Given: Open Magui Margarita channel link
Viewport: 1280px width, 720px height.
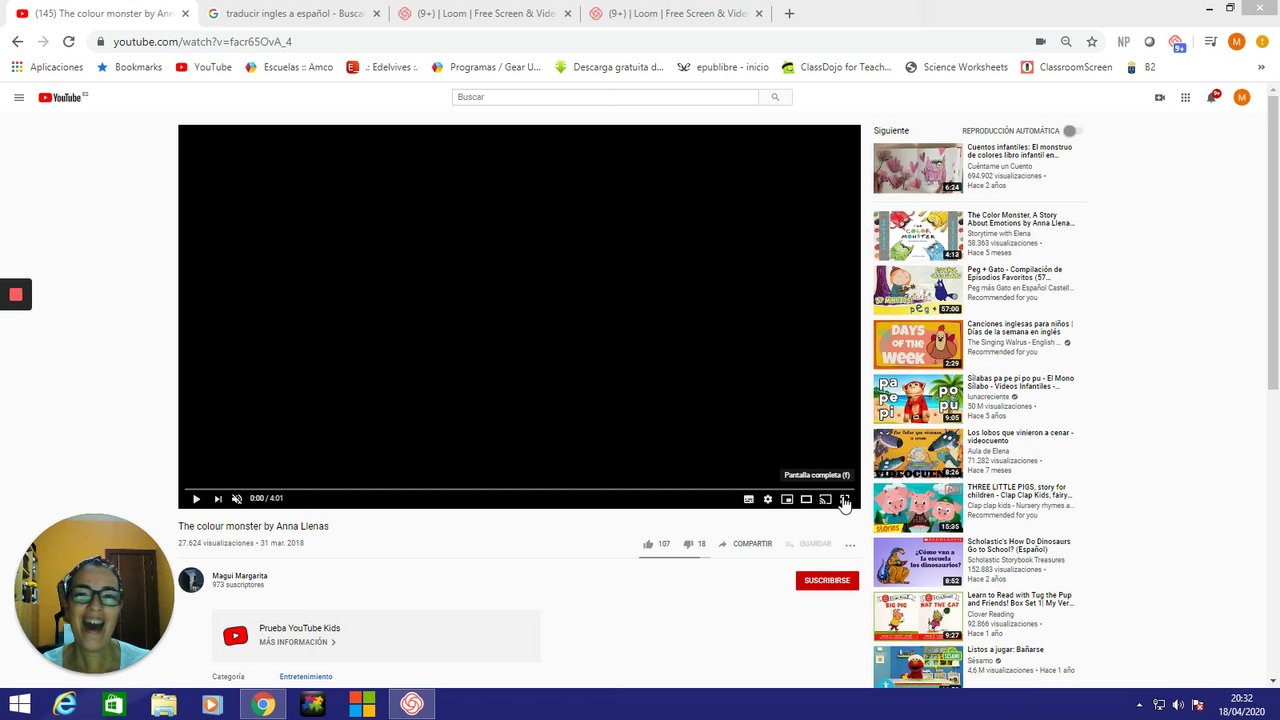Looking at the screenshot, I should click(239, 576).
